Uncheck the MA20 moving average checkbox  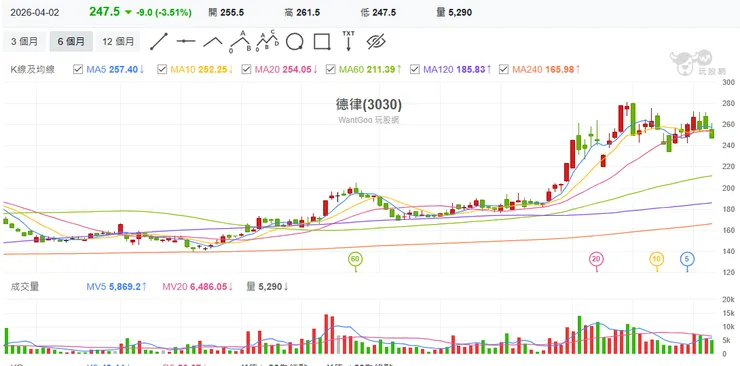coord(246,69)
